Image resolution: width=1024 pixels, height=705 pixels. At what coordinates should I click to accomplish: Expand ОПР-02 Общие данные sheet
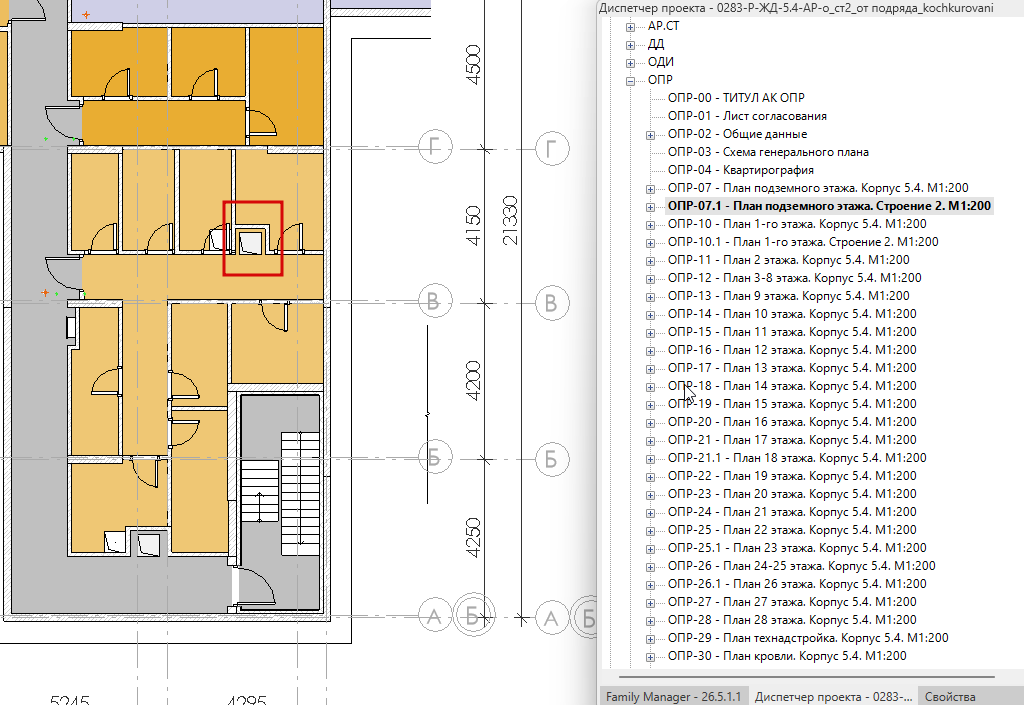click(x=650, y=135)
